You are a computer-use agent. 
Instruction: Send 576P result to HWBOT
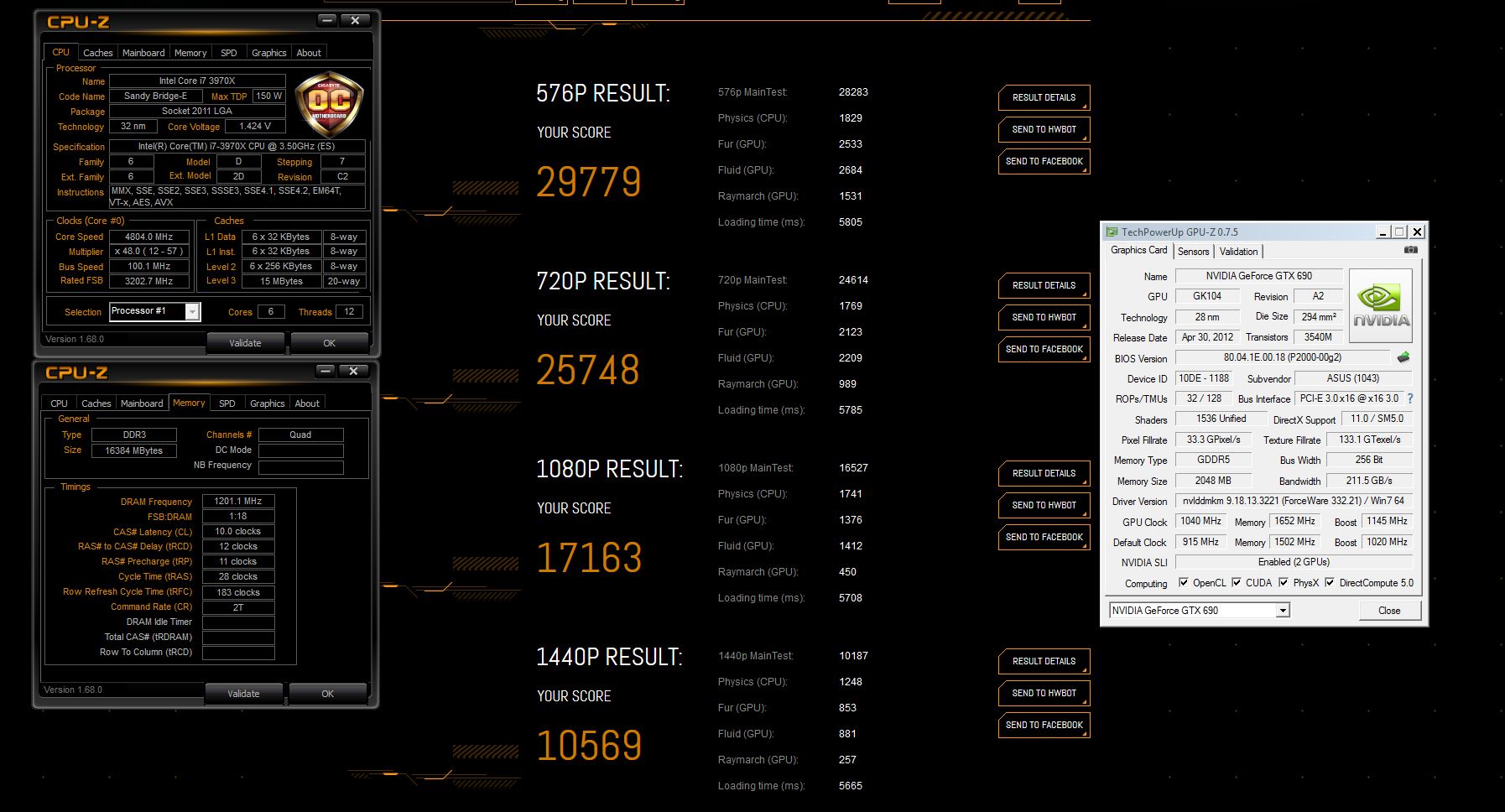pyautogui.click(x=1044, y=129)
